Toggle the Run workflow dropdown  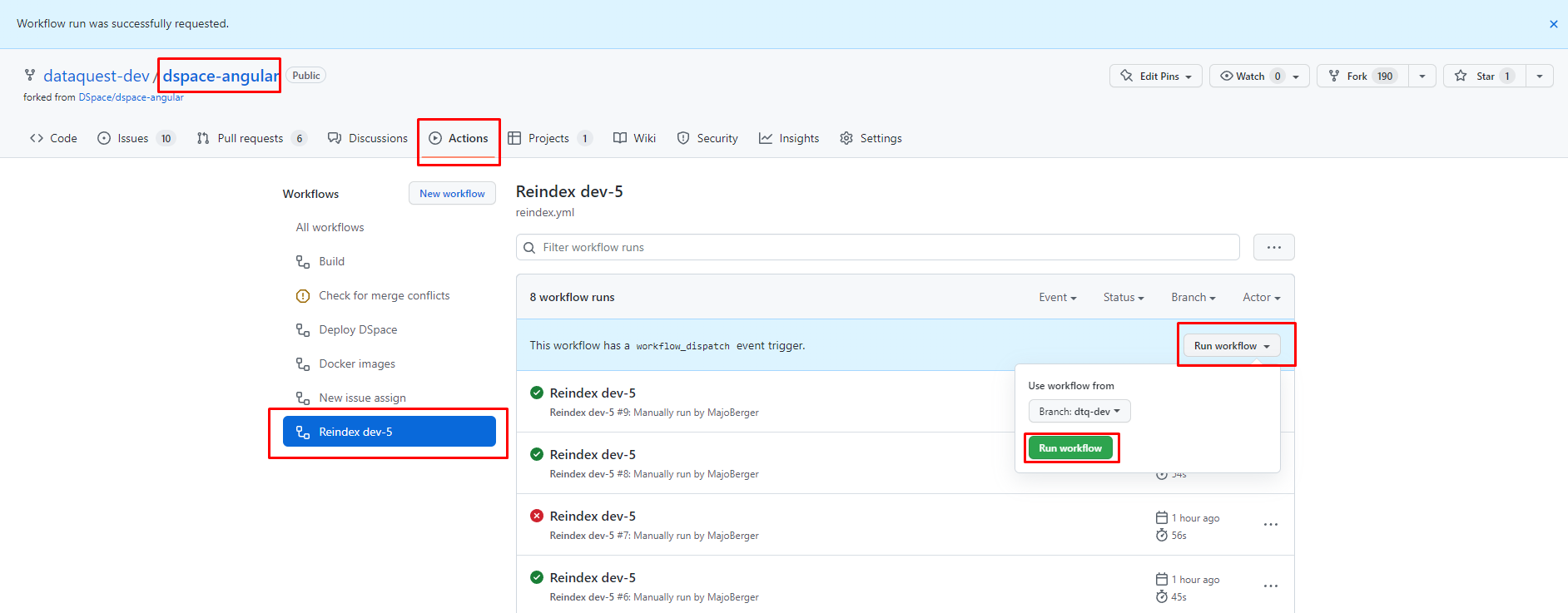[1232, 345]
